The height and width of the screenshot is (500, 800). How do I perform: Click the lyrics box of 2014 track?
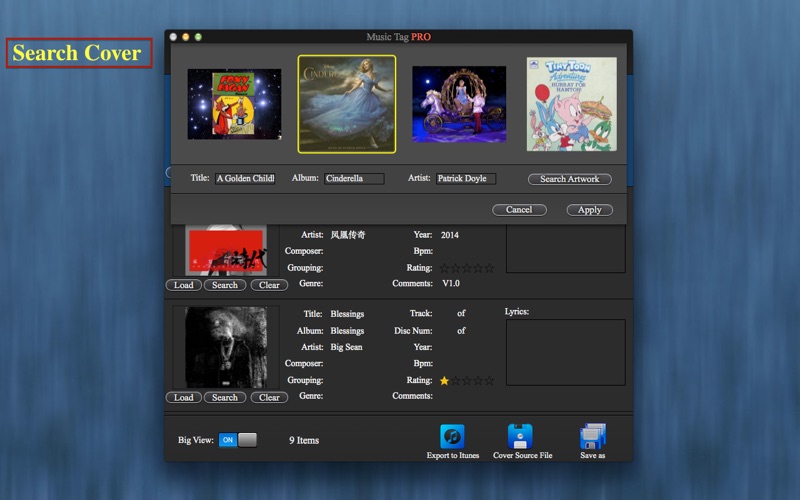[565, 249]
